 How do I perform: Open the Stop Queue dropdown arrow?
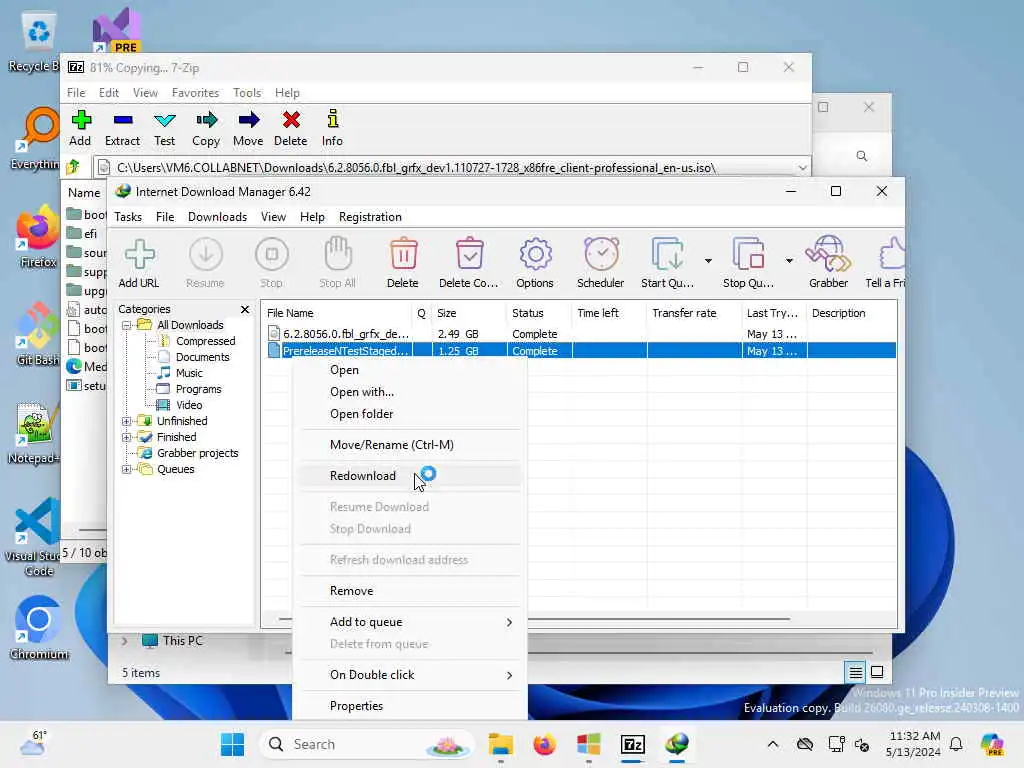[789, 261]
